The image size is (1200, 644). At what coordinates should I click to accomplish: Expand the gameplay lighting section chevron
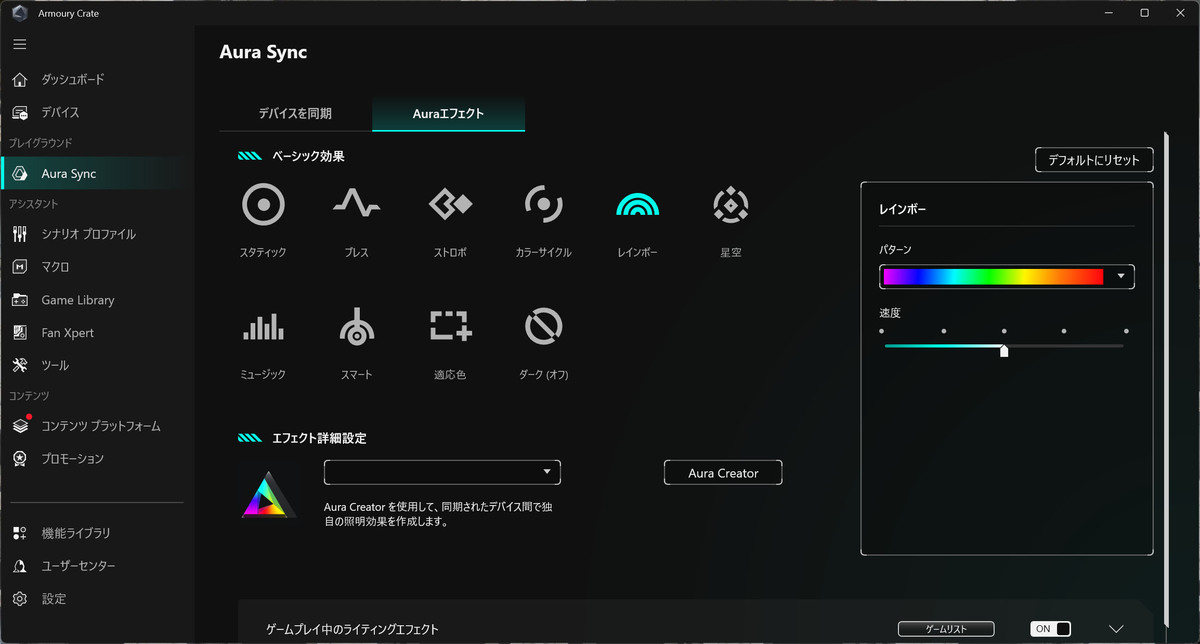(1117, 629)
